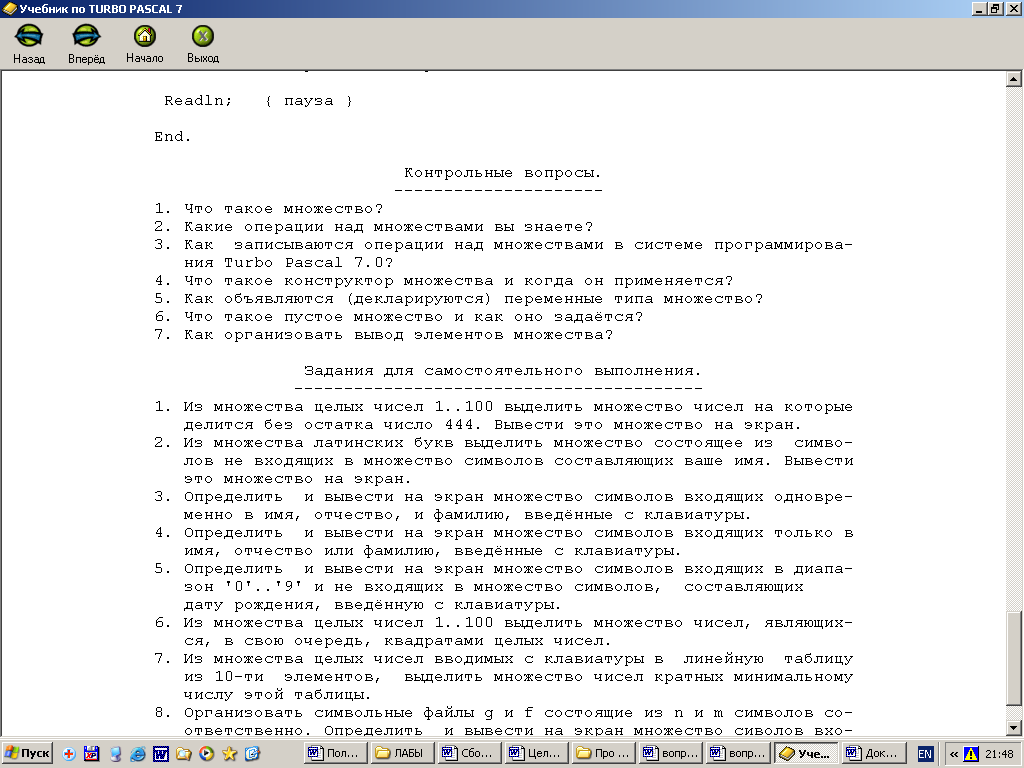Expand hidden tray icons with « arrow
The image size is (1024, 768).
point(953,754)
